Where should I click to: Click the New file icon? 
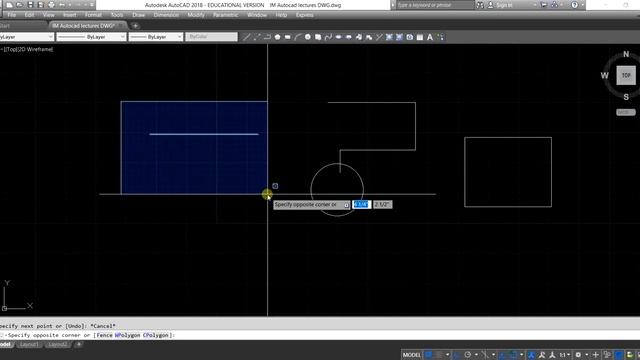coord(9,5)
